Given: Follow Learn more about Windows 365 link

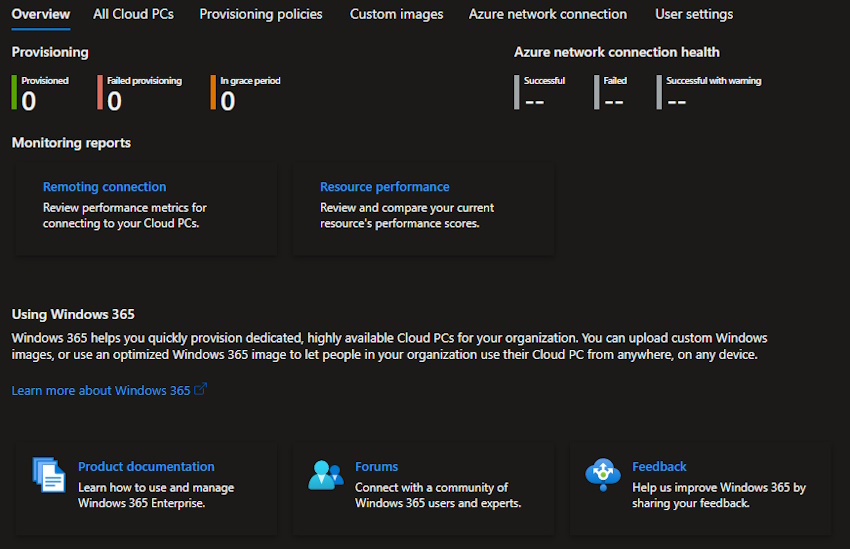Looking at the screenshot, I should (101, 391).
